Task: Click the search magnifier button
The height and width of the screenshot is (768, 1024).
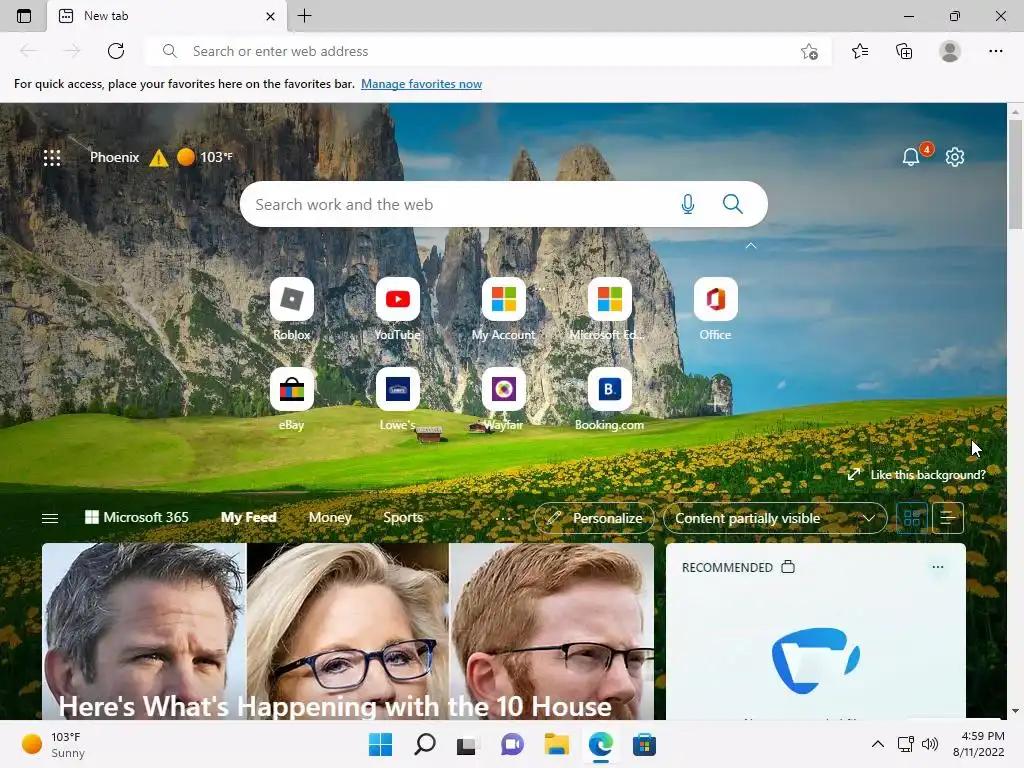Action: (x=733, y=204)
